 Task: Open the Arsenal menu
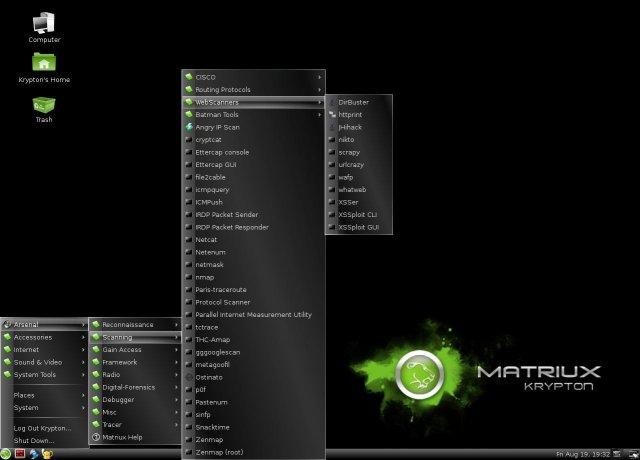(44, 324)
